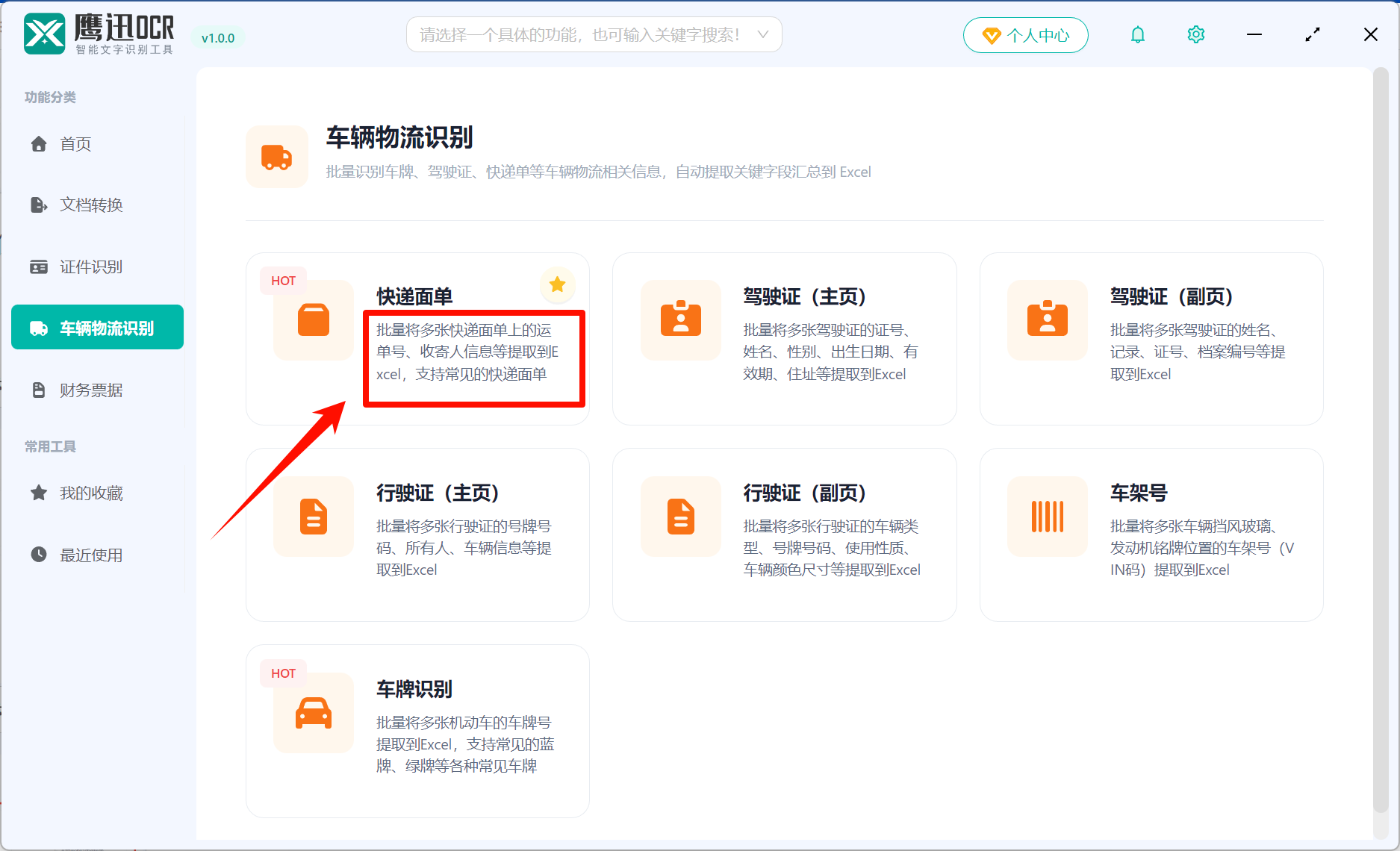The image size is (1400, 851).
Task: Click the 驾驶证（主页）card icon
Action: point(680,321)
